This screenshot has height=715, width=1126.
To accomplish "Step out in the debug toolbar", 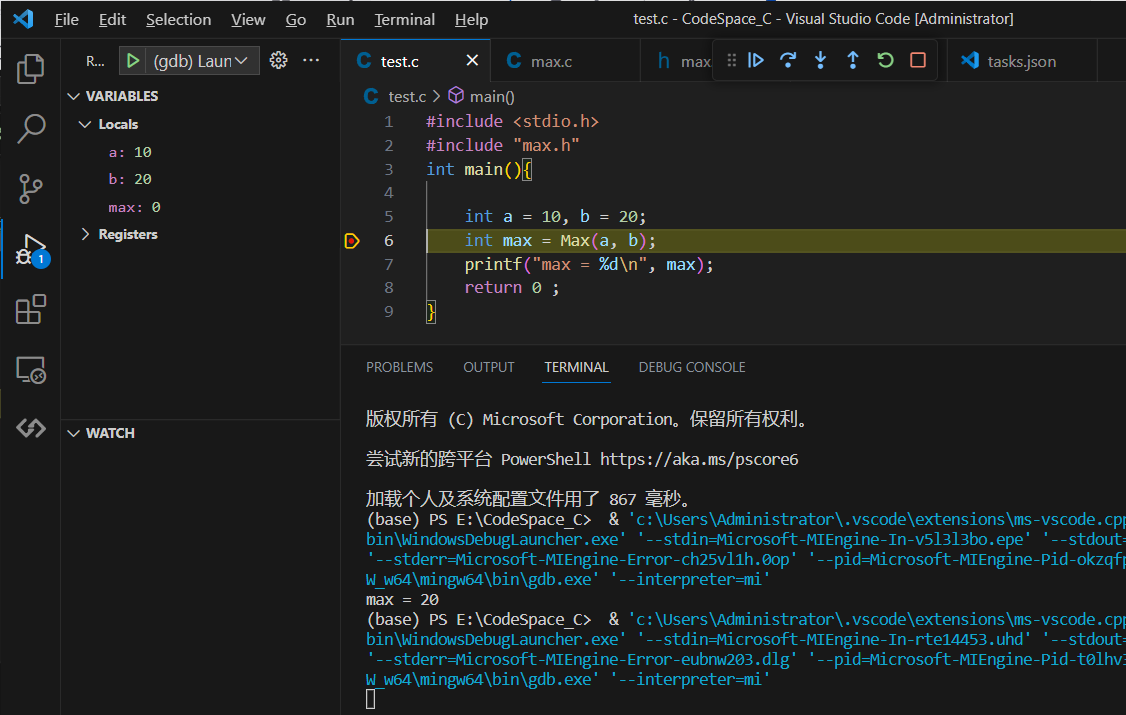I will 852,60.
